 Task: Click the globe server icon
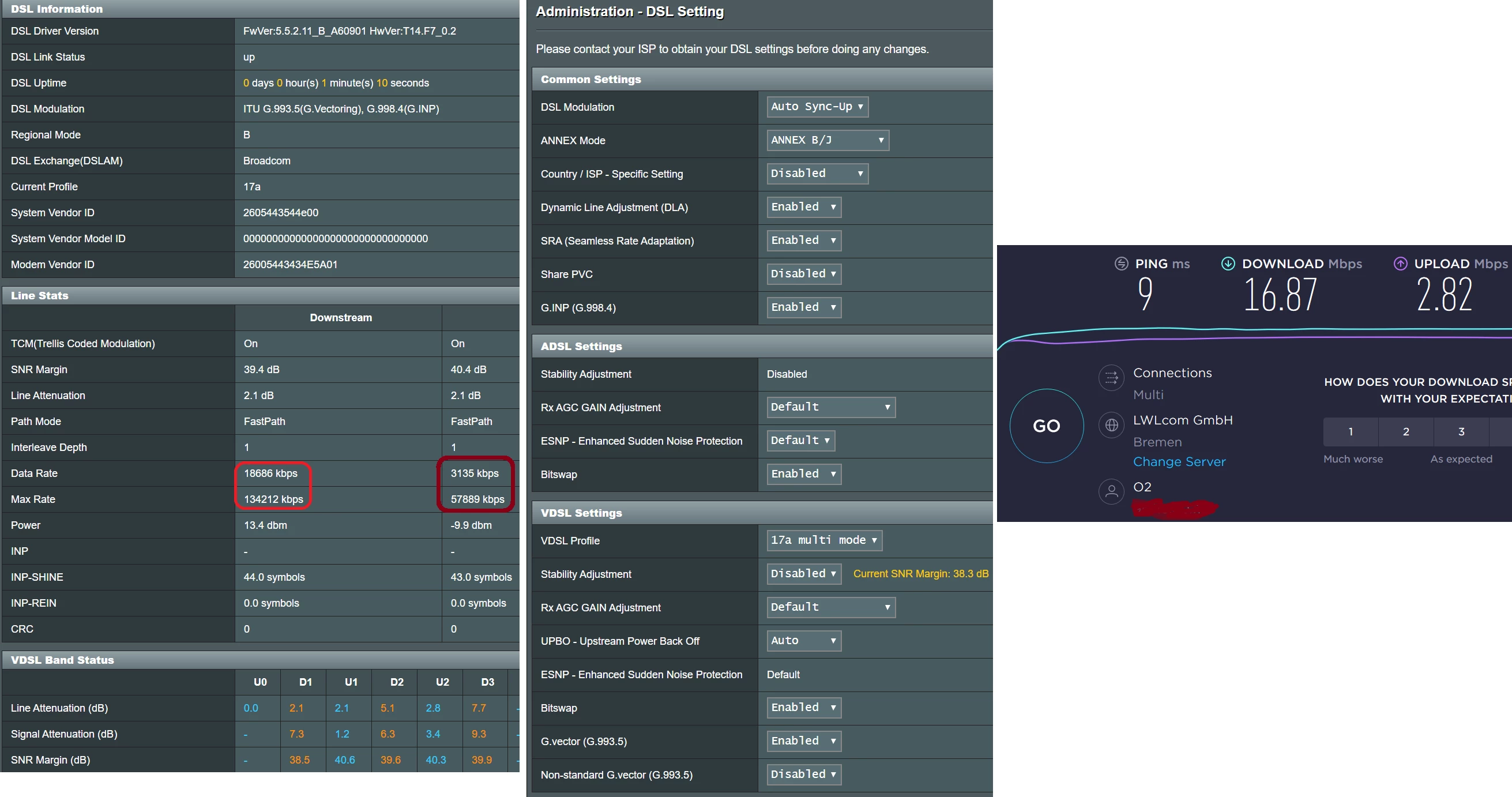click(1111, 425)
